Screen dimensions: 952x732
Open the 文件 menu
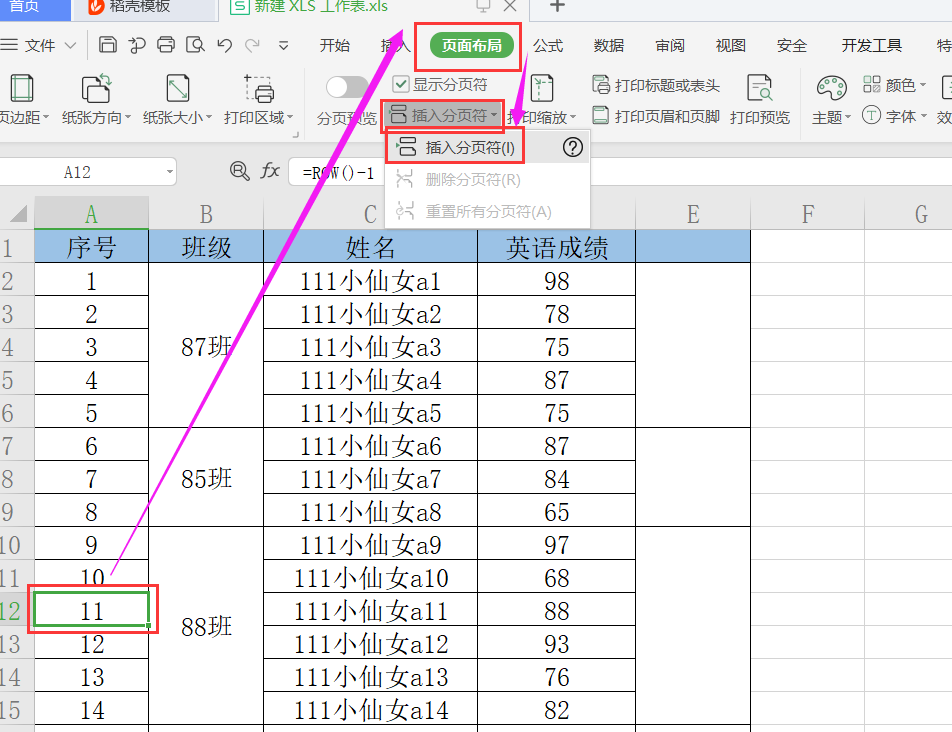coord(40,46)
